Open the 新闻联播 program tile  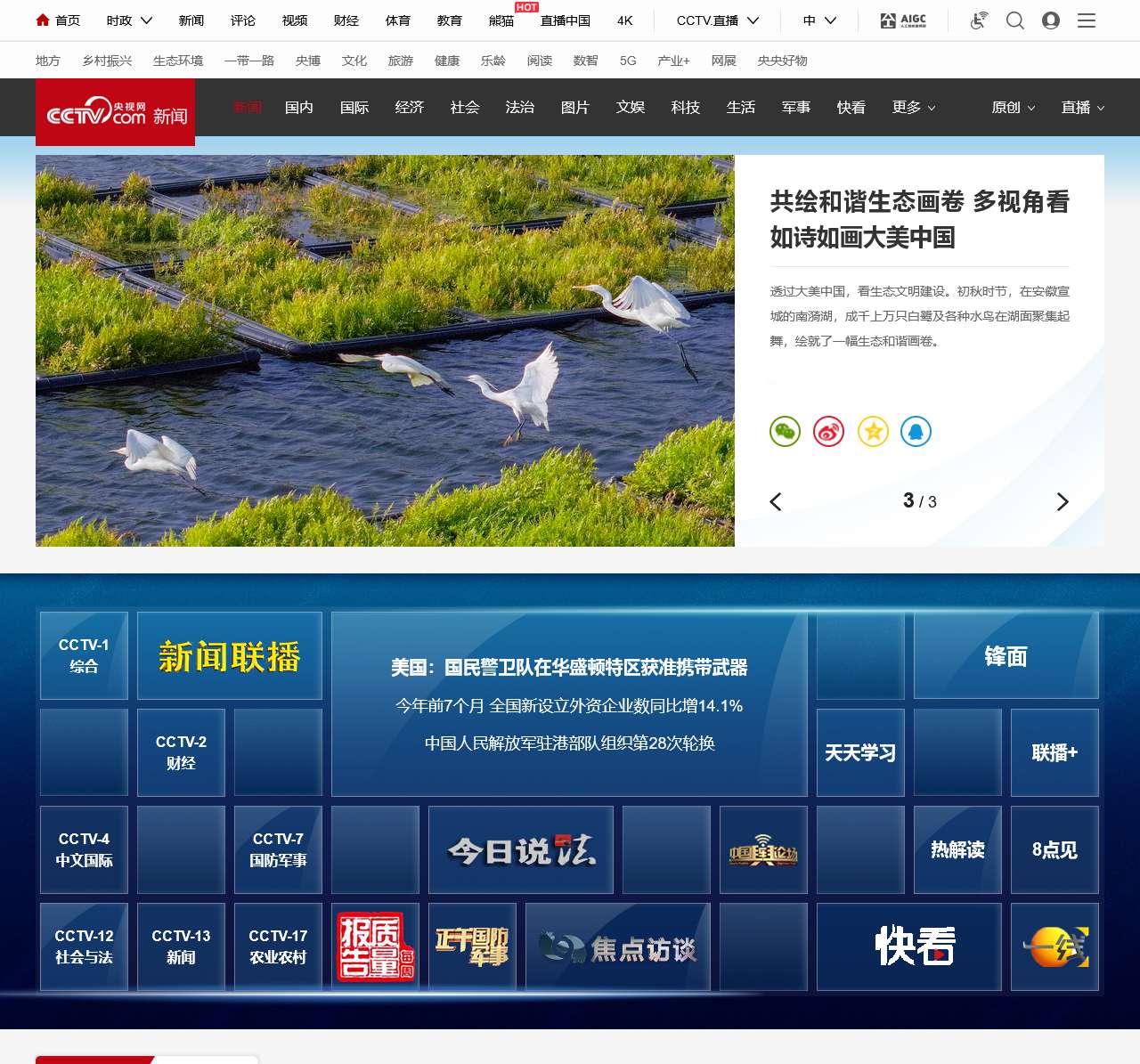[230, 656]
